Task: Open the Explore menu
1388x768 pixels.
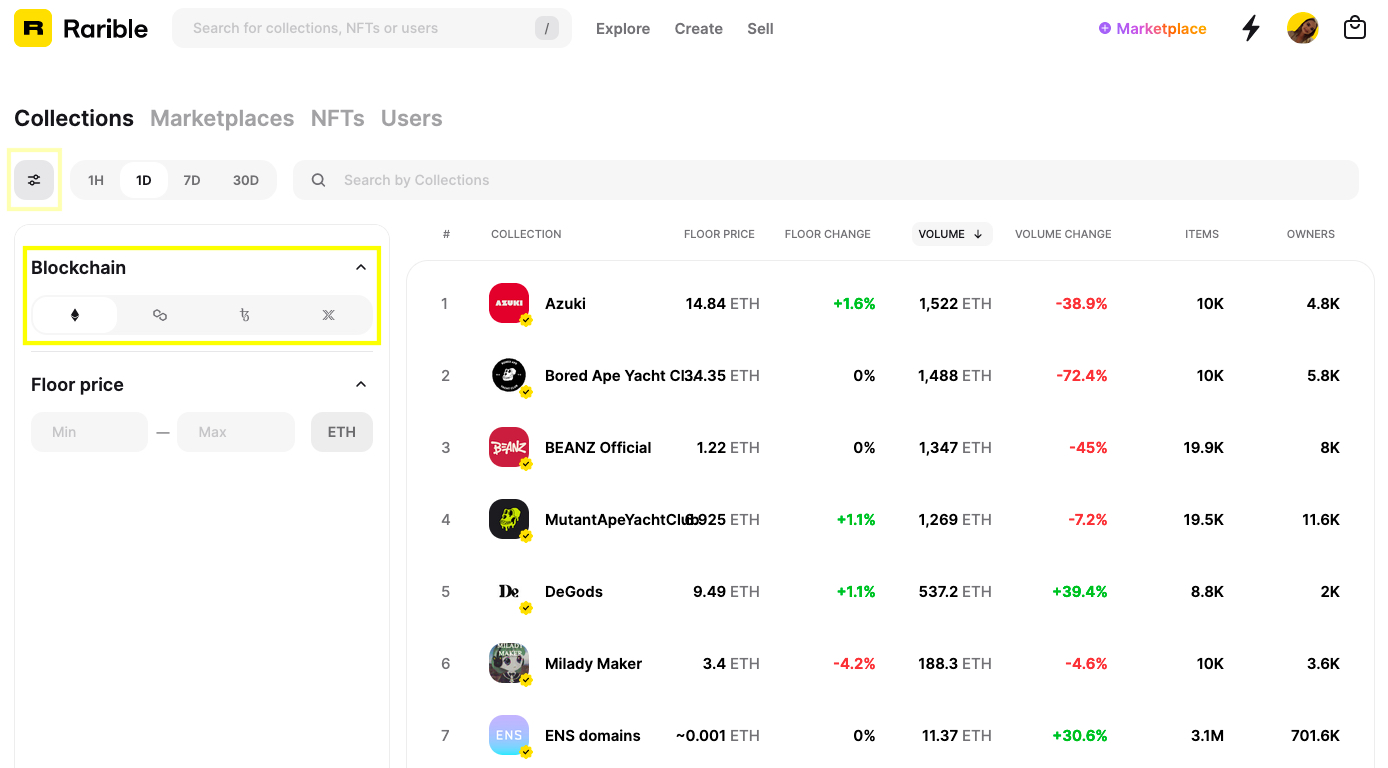Action: tap(623, 28)
